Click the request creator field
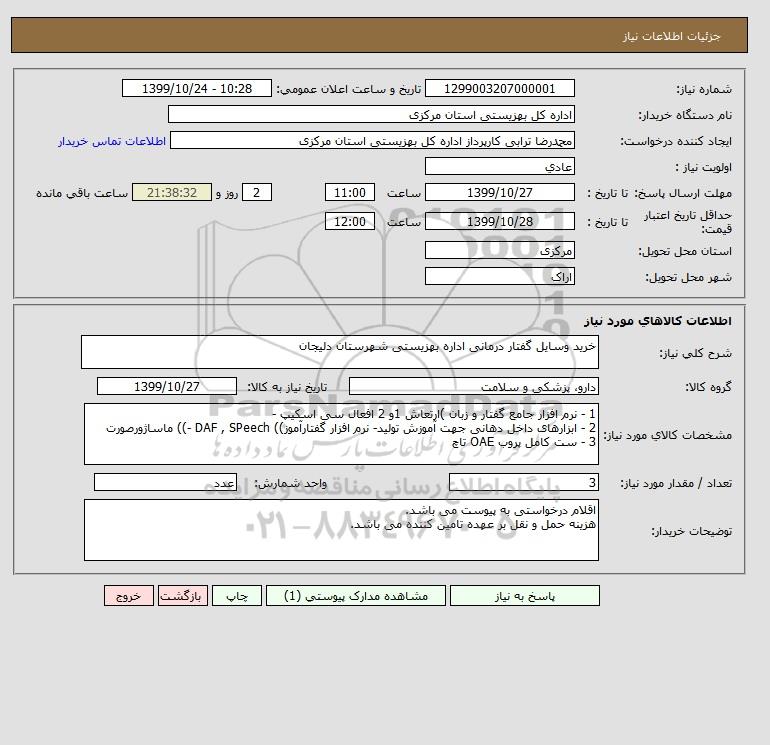Viewport: 770px width, 745px height. click(x=372, y=141)
